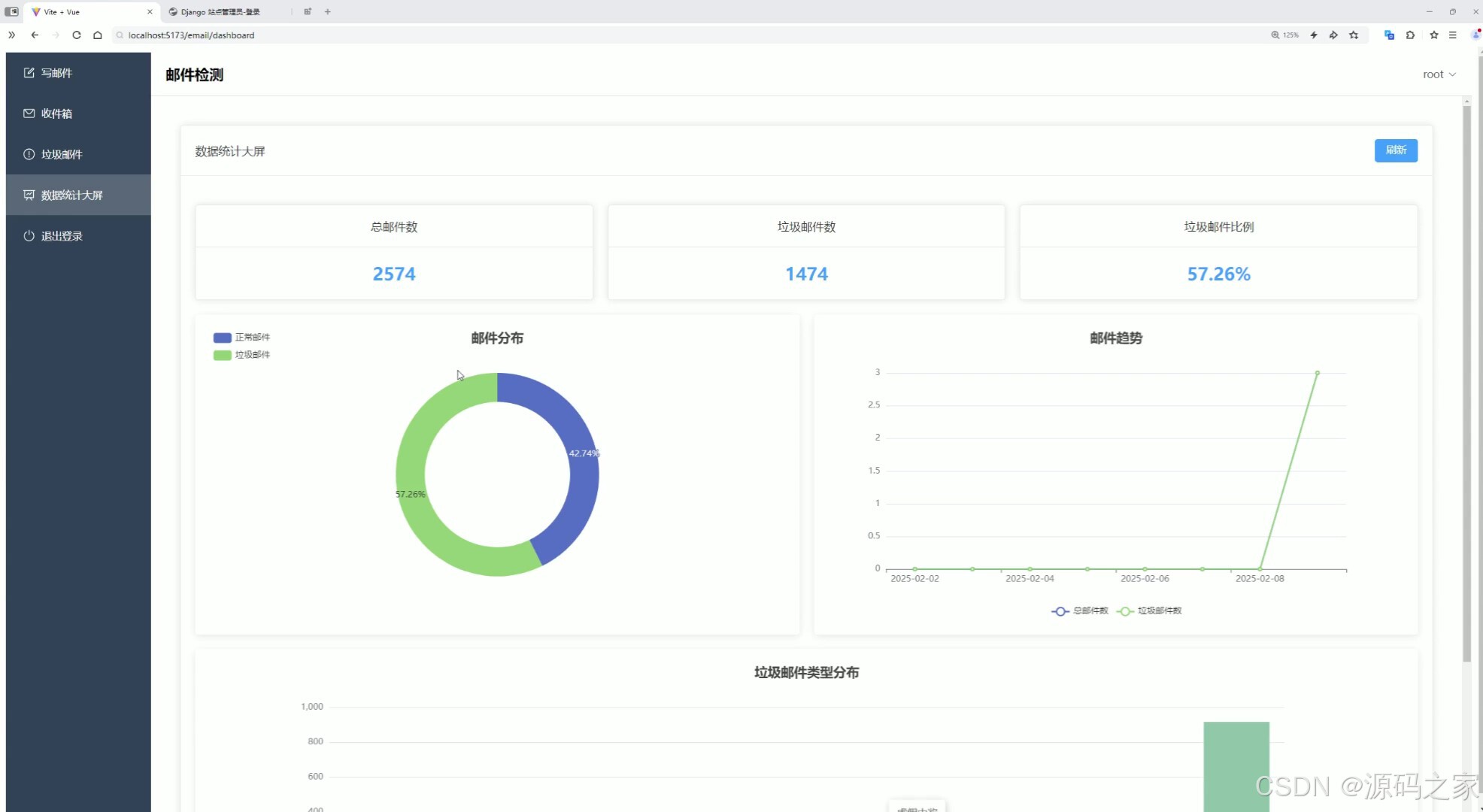This screenshot has height=812, width=1483.
Task: Reload the page with refresh icon
Action: tap(77, 35)
